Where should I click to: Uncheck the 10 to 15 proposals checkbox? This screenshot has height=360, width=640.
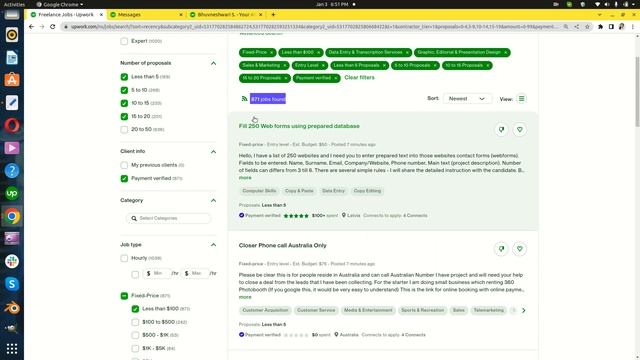click(x=124, y=103)
